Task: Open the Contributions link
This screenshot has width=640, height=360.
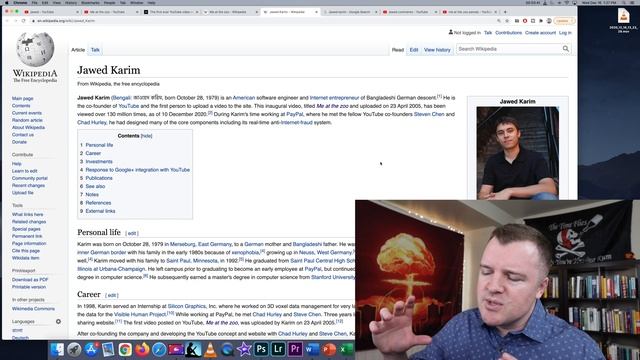Action: pyautogui.click(x=509, y=33)
